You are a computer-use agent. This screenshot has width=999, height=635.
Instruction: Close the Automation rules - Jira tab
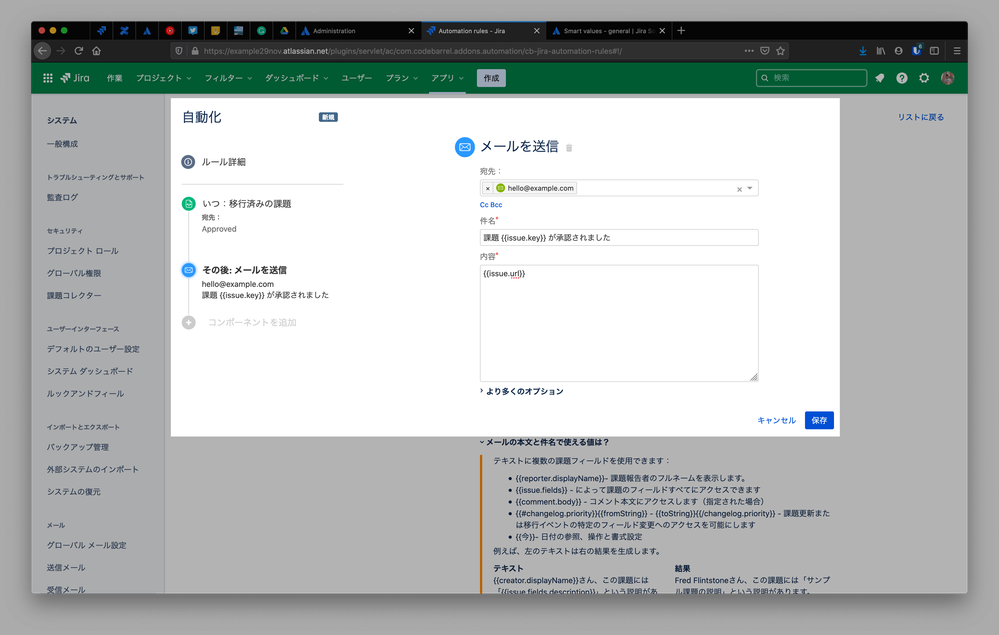[536, 31]
